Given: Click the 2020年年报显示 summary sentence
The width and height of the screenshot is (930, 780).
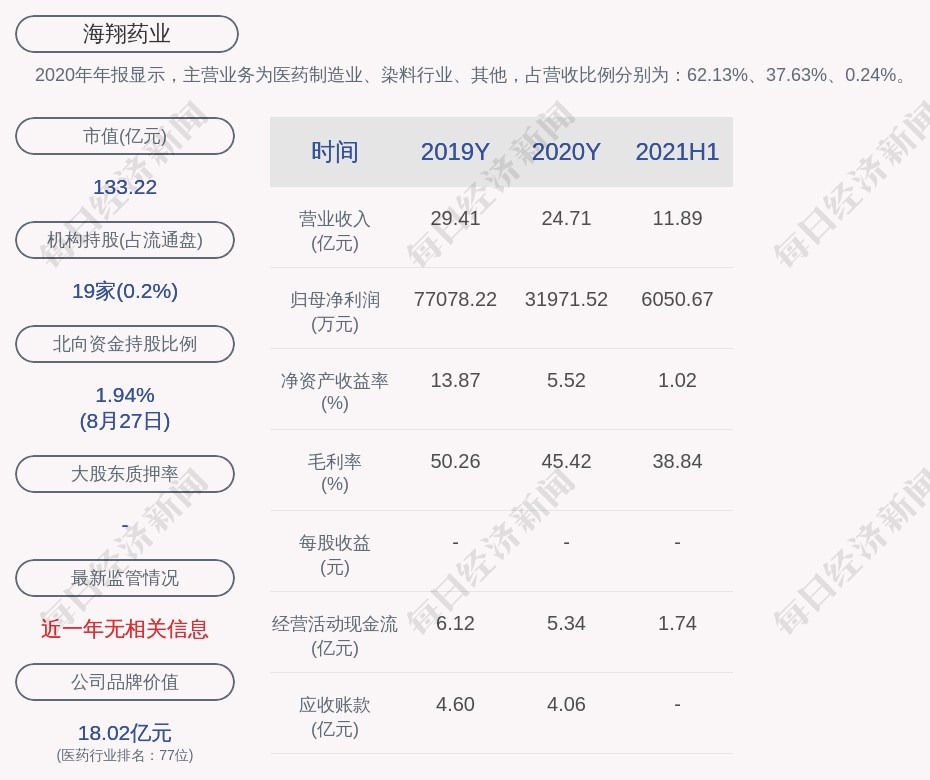Looking at the screenshot, I should pyautogui.click(x=470, y=75).
